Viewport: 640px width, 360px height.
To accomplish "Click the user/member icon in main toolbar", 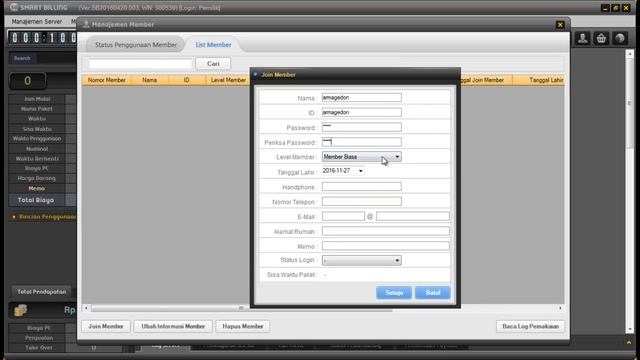I will pos(582,38).
